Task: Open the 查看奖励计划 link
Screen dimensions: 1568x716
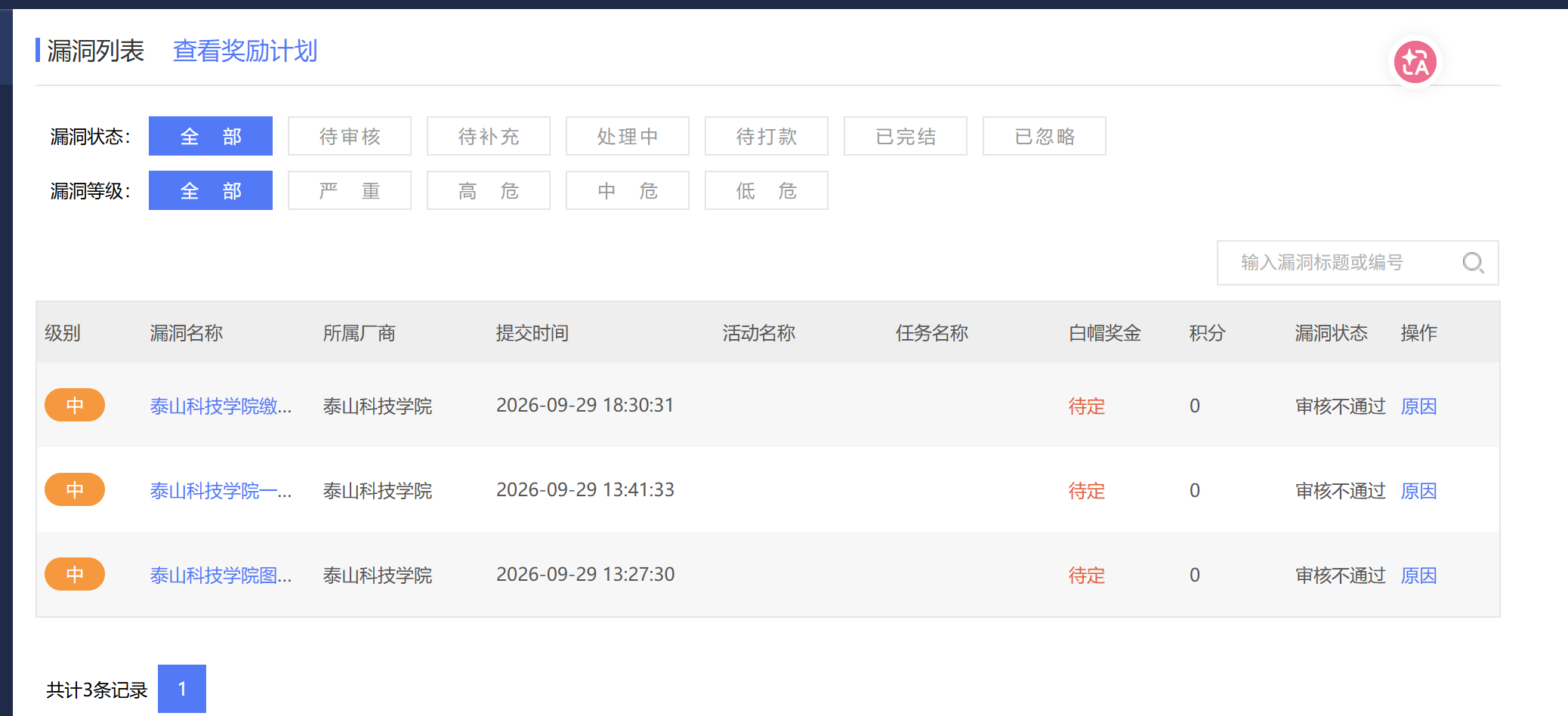Action: coord(245,51)
